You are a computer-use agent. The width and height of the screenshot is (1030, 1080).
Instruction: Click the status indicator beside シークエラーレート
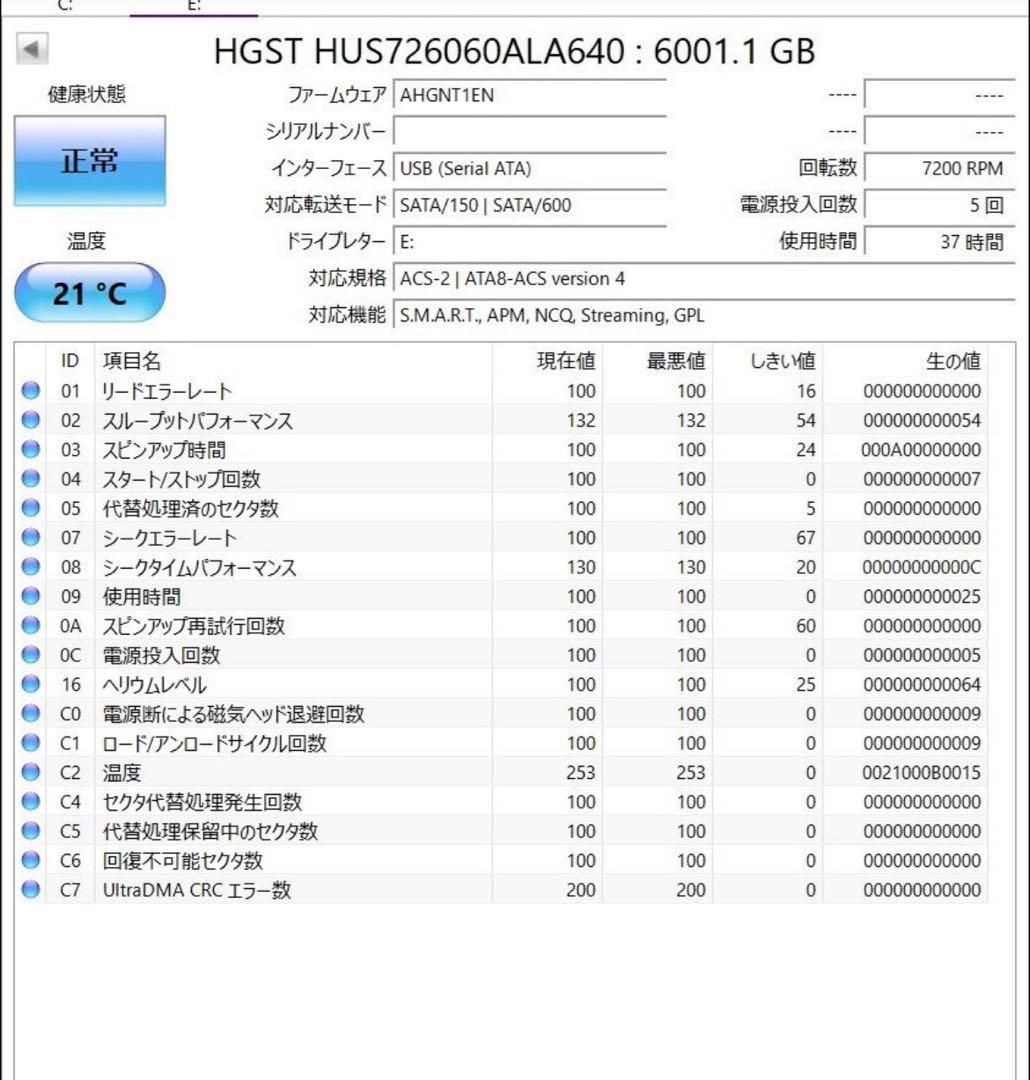(31, 538)
